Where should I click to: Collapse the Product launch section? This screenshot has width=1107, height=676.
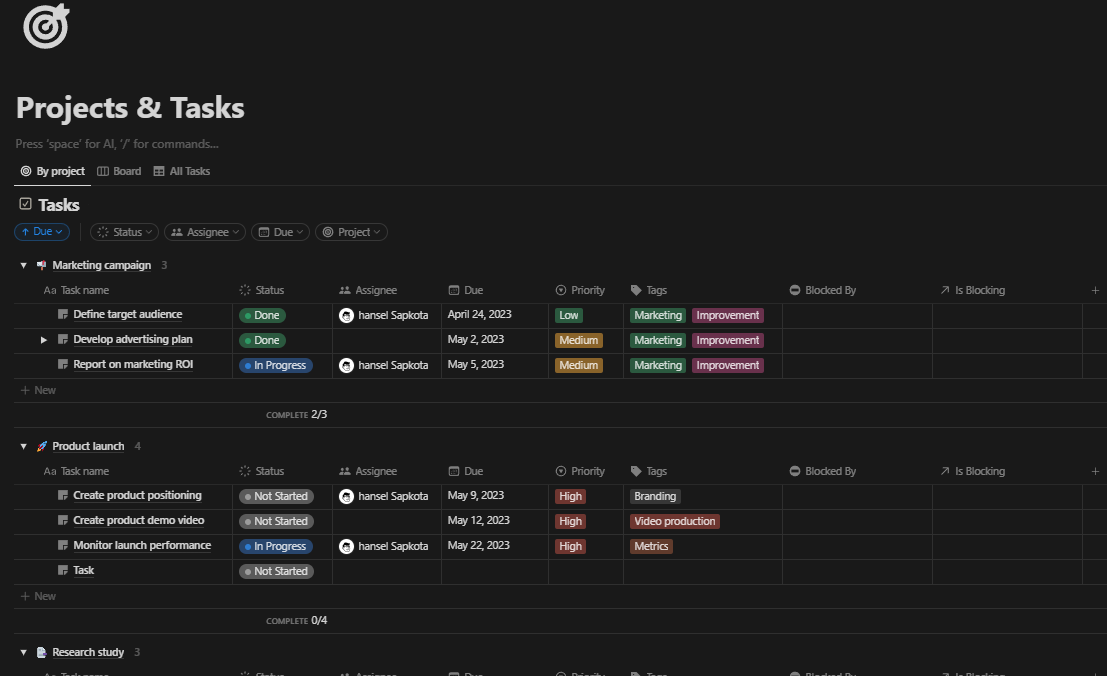click(23, 445)
